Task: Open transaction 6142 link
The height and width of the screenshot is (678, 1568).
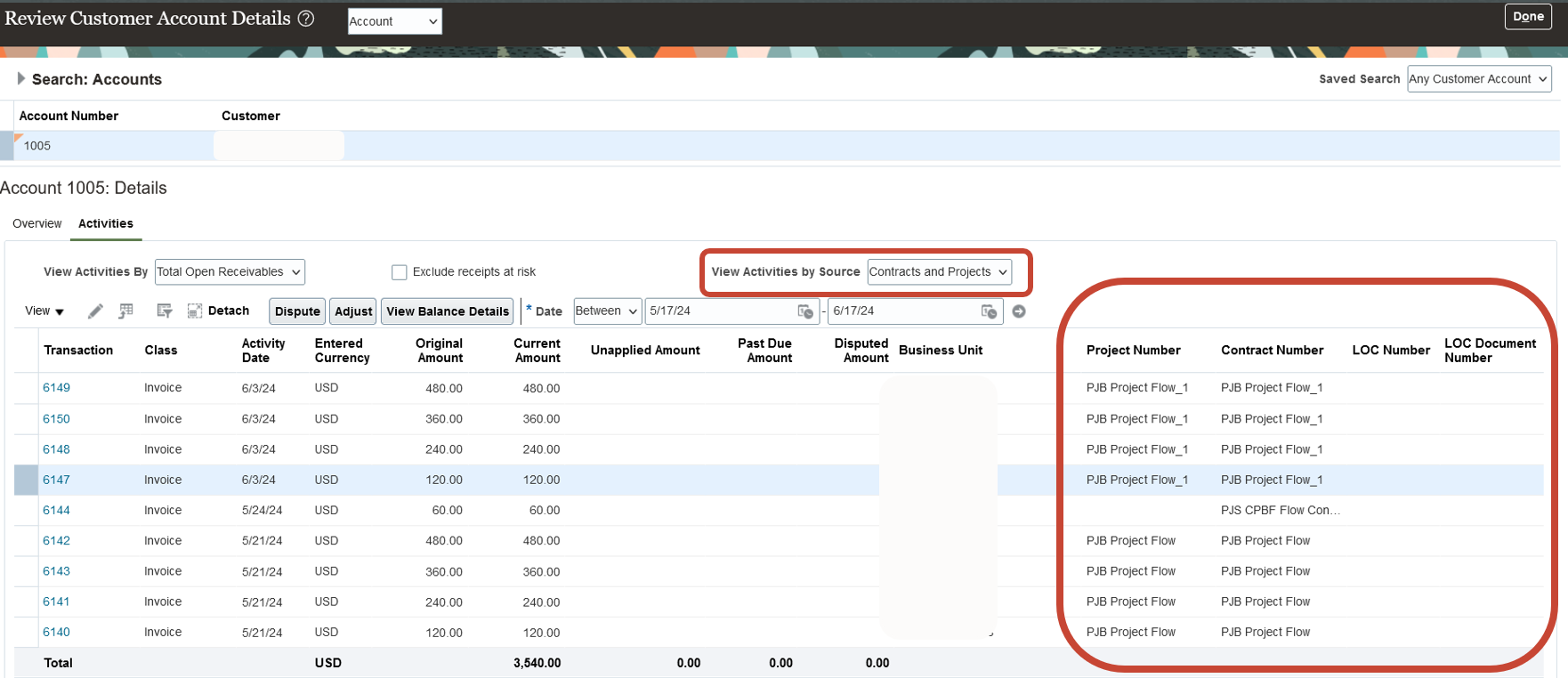Action: (x=56, y=541)
